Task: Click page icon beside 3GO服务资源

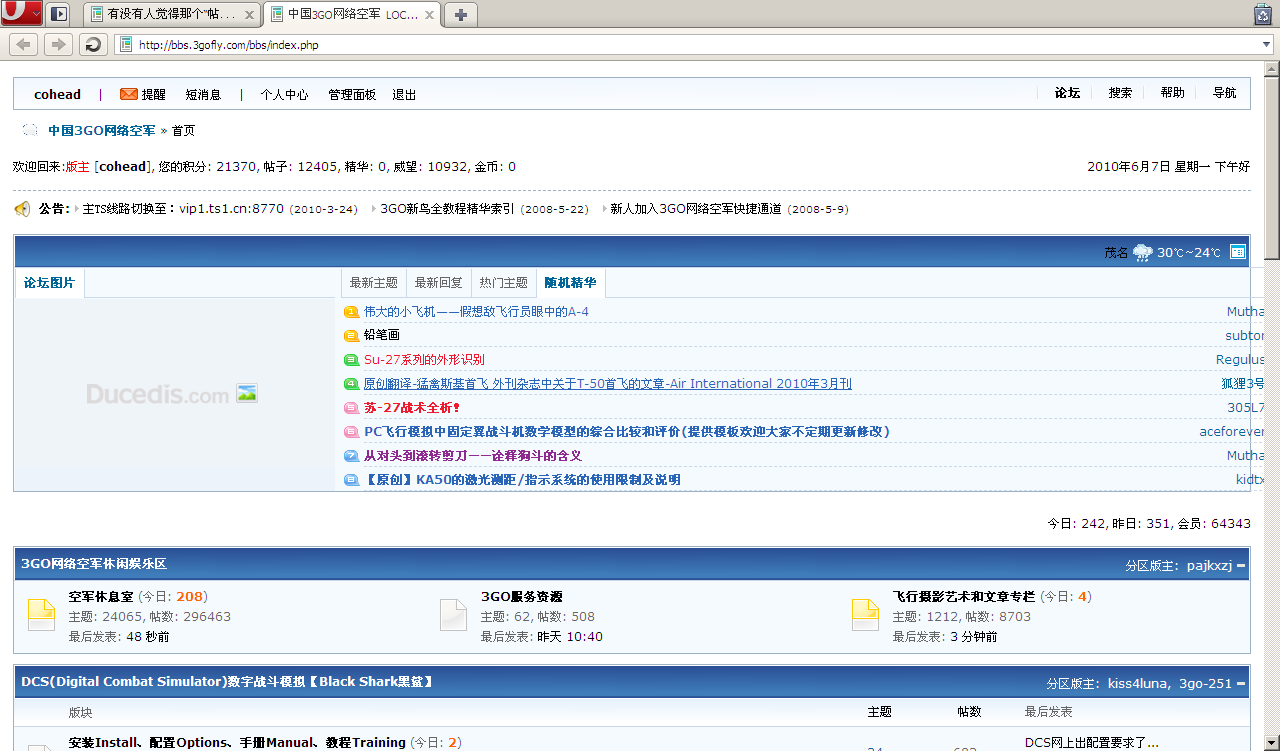Action: tap(453, 615)
